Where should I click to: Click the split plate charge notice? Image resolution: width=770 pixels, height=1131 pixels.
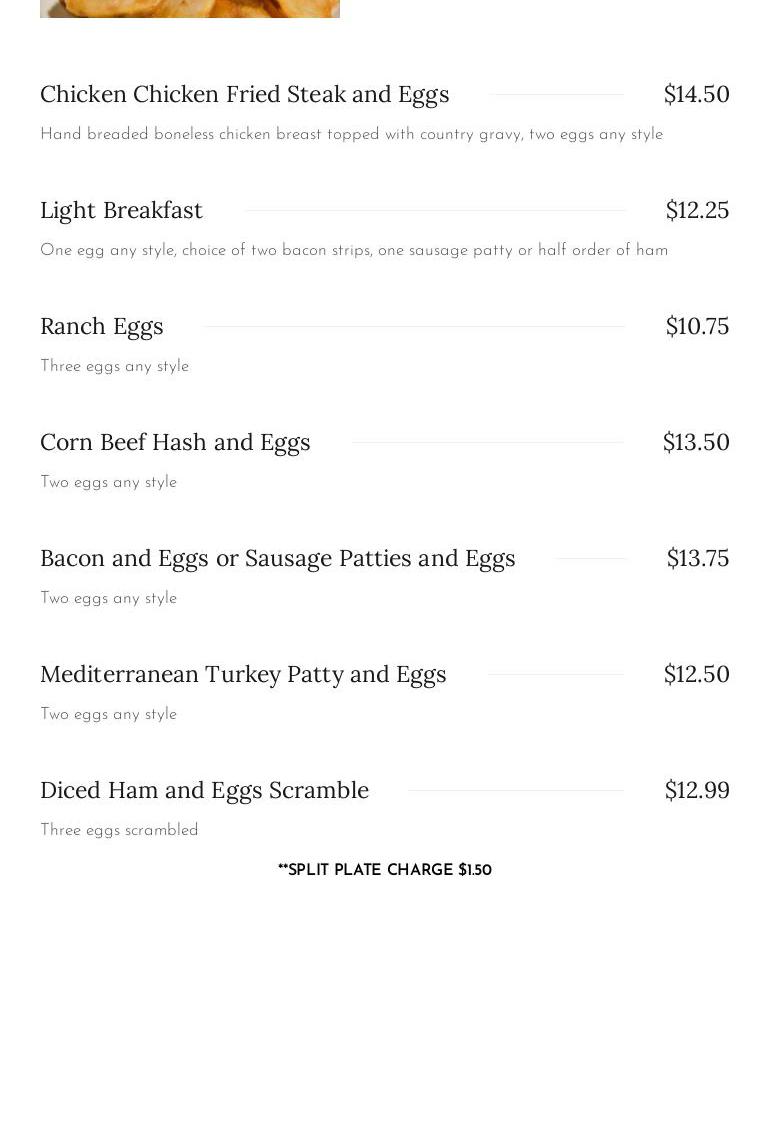tap(385, 870)
